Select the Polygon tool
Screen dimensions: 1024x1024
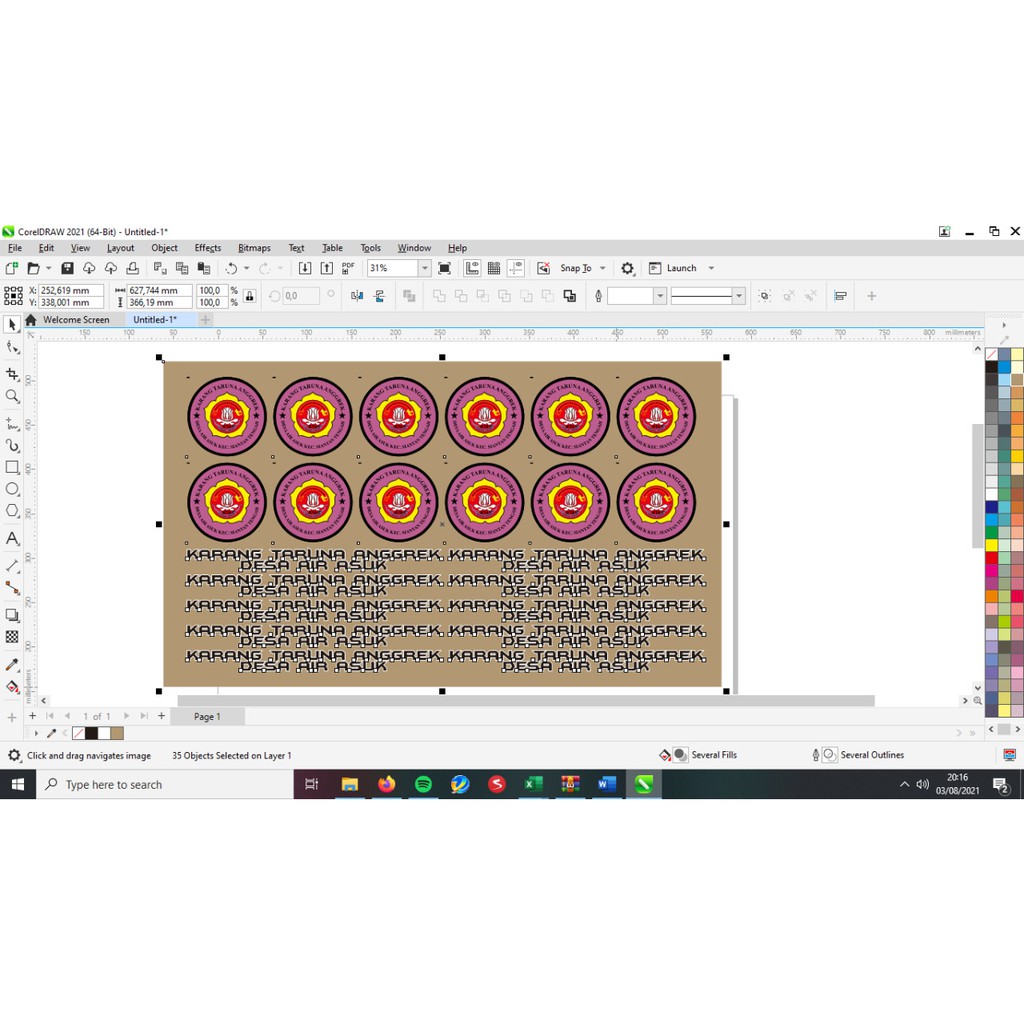click(x=12, y=511)
